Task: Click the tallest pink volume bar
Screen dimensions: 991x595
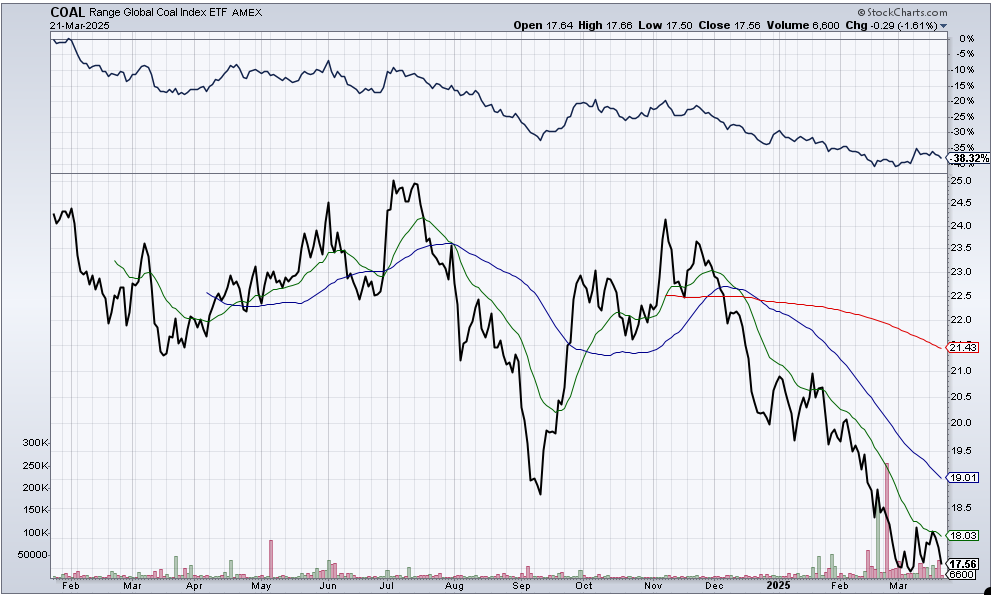Action: coord(887,520)
